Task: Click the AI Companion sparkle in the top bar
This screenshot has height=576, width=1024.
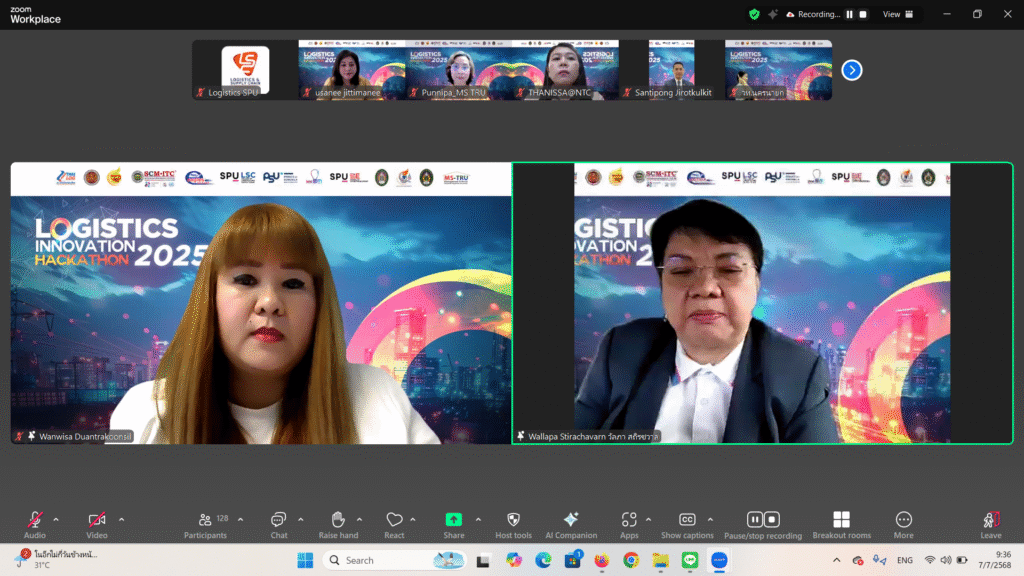Action: click(x=773, y=14)
